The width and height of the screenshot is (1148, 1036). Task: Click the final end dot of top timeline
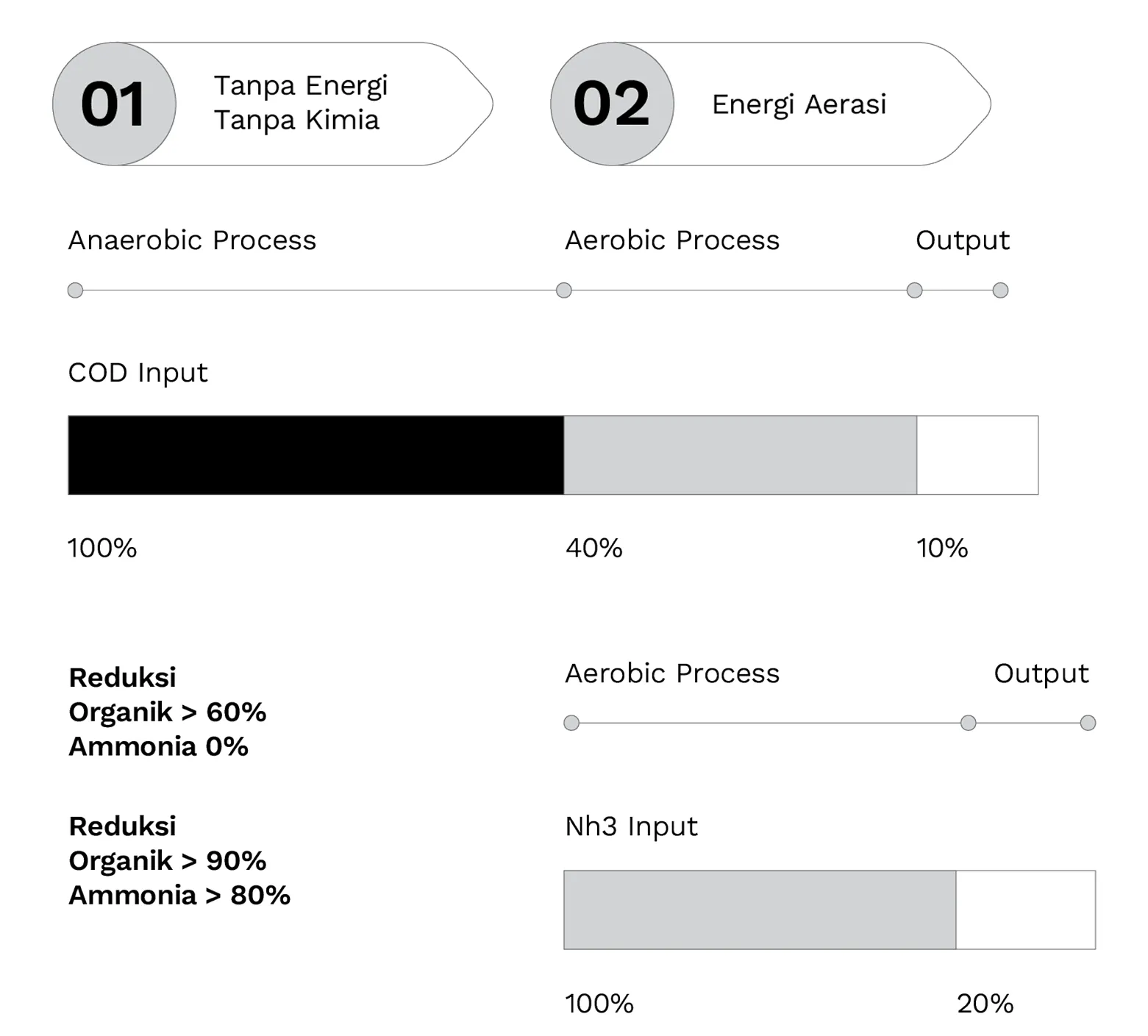click(x=1000, y=290)
